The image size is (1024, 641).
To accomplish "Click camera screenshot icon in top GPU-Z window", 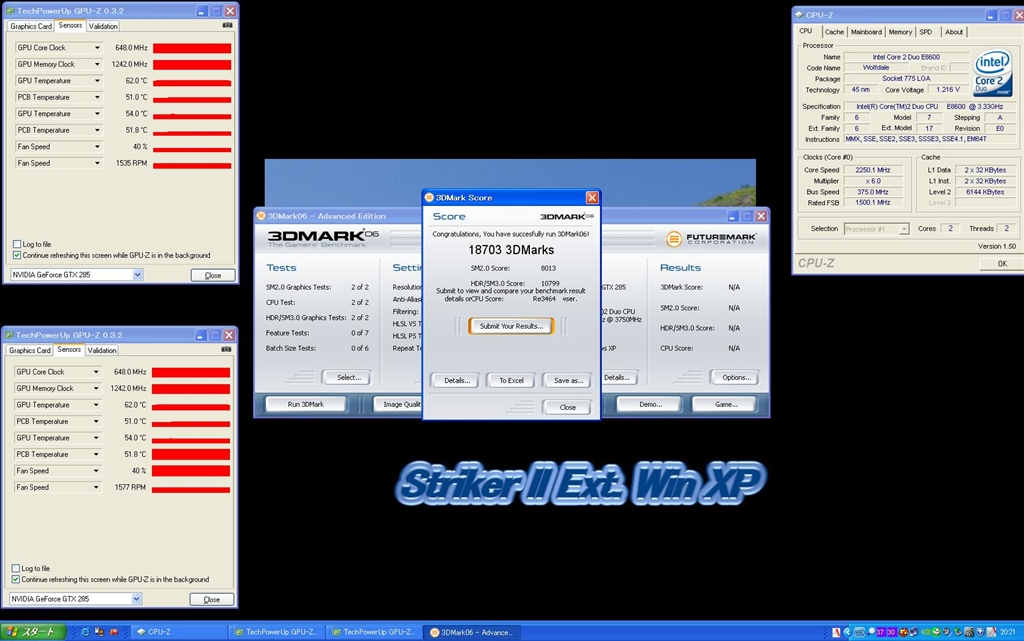I will (x=227, y=25).
